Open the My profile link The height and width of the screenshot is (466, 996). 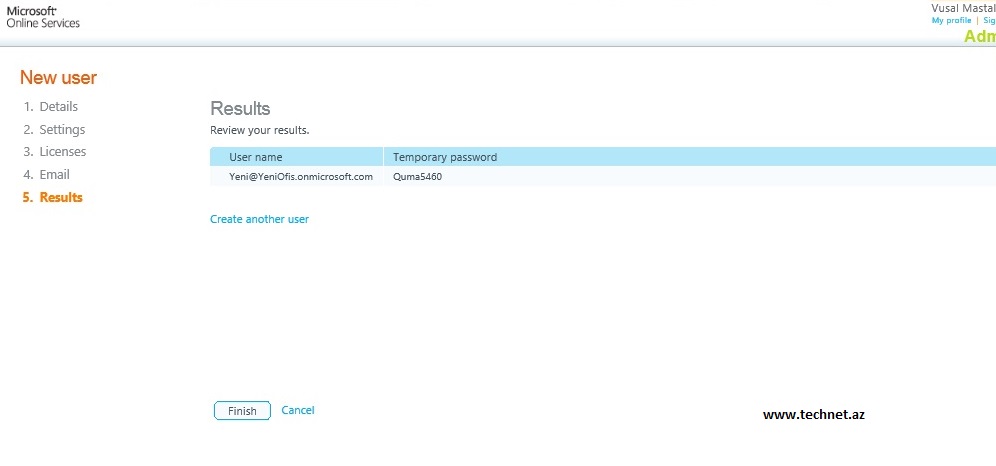point(951,20)
